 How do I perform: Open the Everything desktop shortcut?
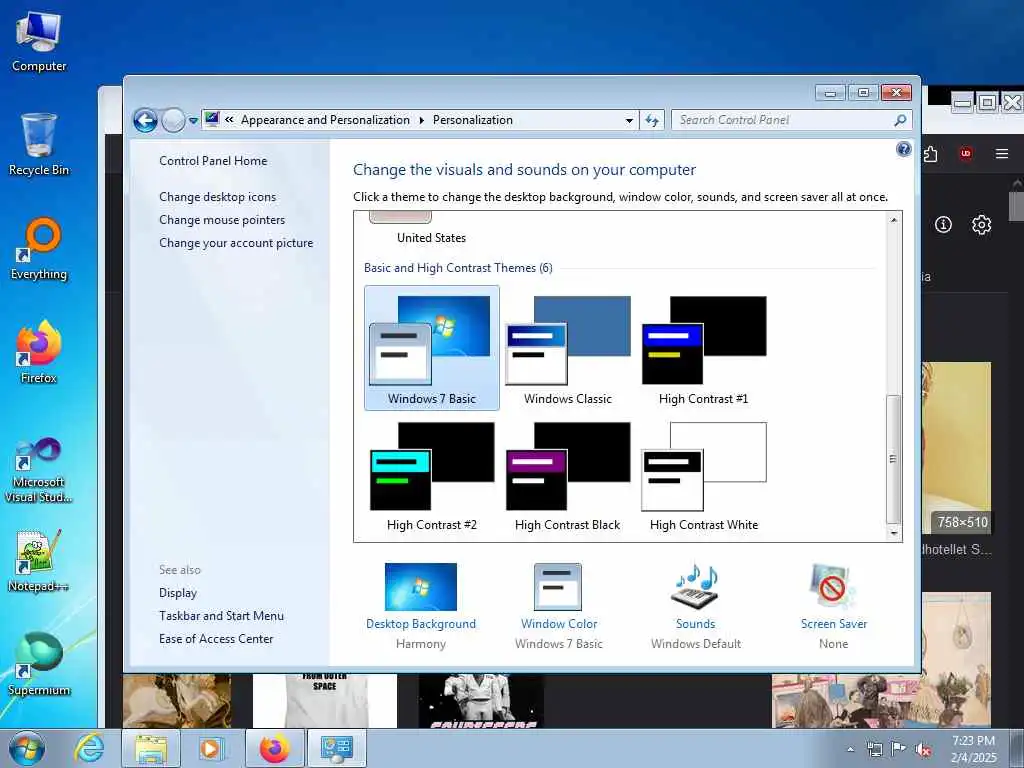click(x=39, y=249)
